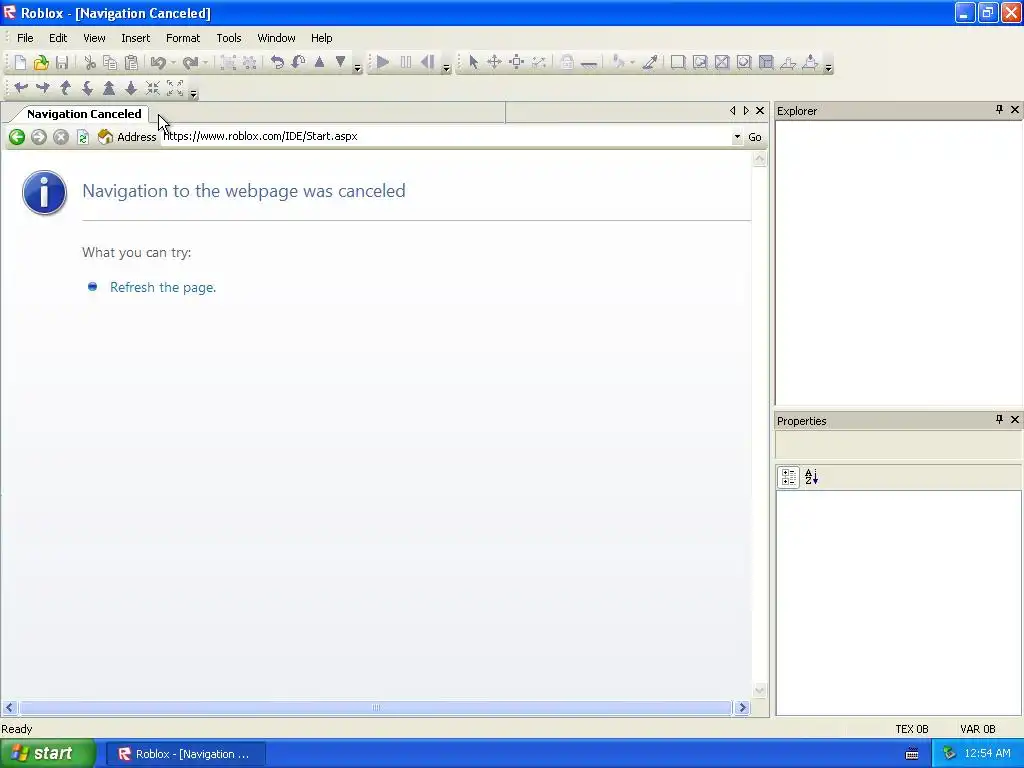Open the address bar dropdown
1024x768 pixels.
[737, 137]
